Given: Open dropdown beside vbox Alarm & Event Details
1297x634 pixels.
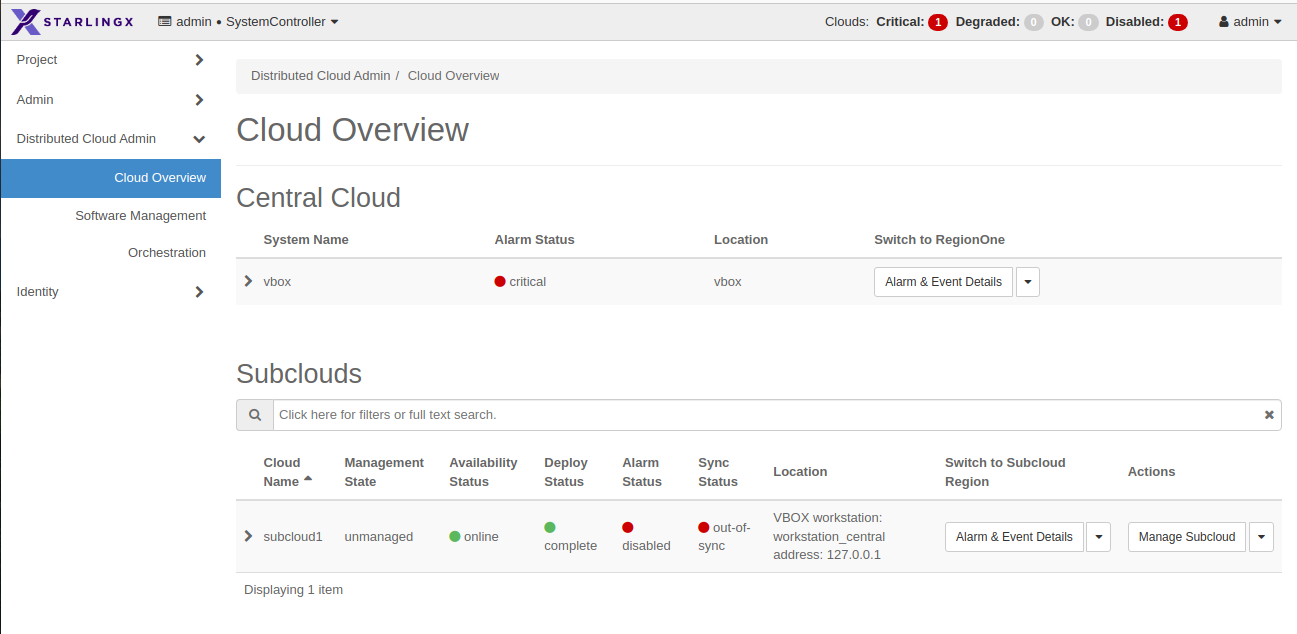Looking at the screenshot, I should (x=1028, y=282).
